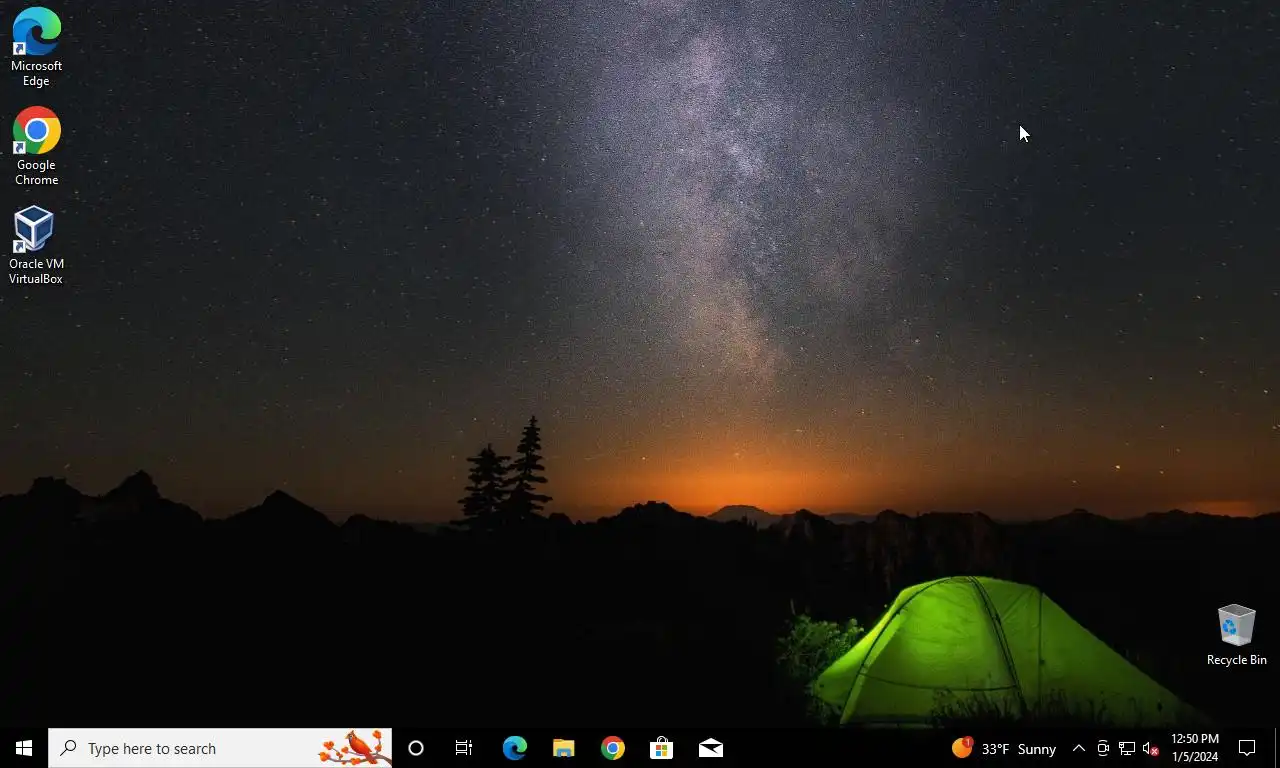Open Task View from the taskbar
Viewport: 1280px width, 768px height.
(464, 748)
